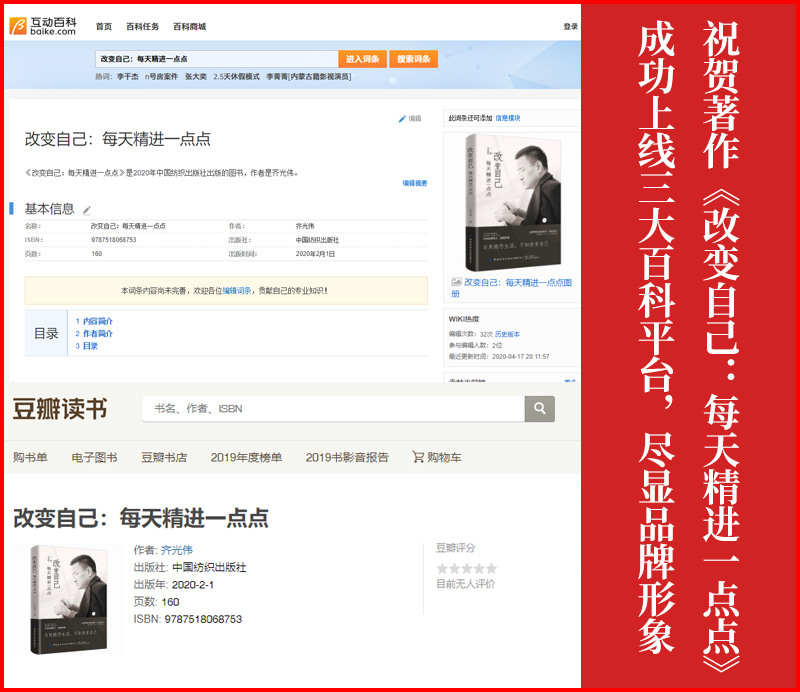Open the author link 齐光伟 on Douban
Screen dimensions: 800x692
click(176, 550)
